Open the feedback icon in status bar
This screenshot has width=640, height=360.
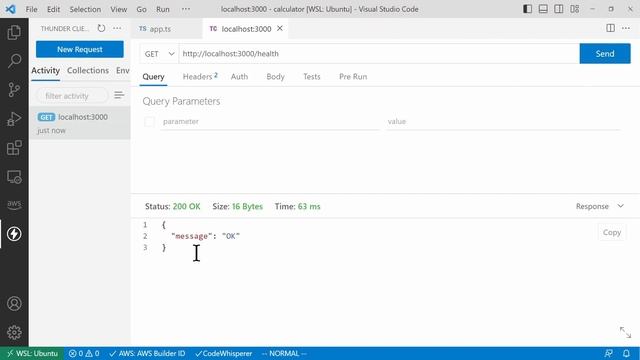(608, 353)
